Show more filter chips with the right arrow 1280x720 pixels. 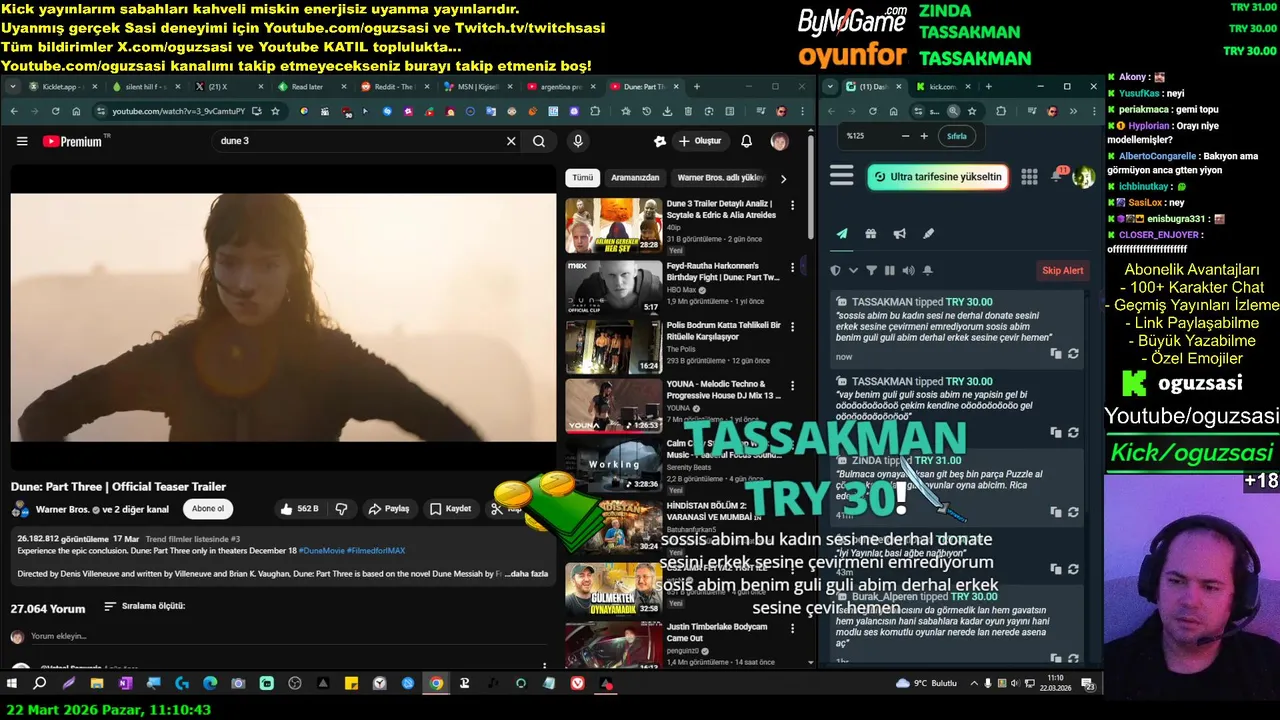click(783, 178)
